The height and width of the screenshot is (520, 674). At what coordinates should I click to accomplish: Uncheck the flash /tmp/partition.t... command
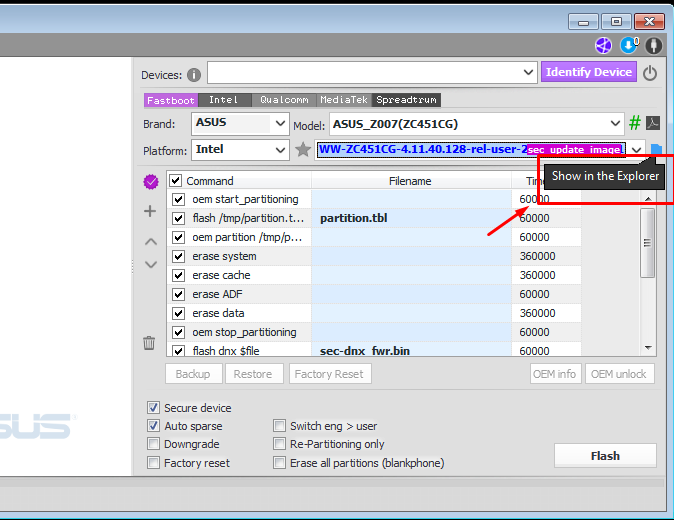point(178,218)
